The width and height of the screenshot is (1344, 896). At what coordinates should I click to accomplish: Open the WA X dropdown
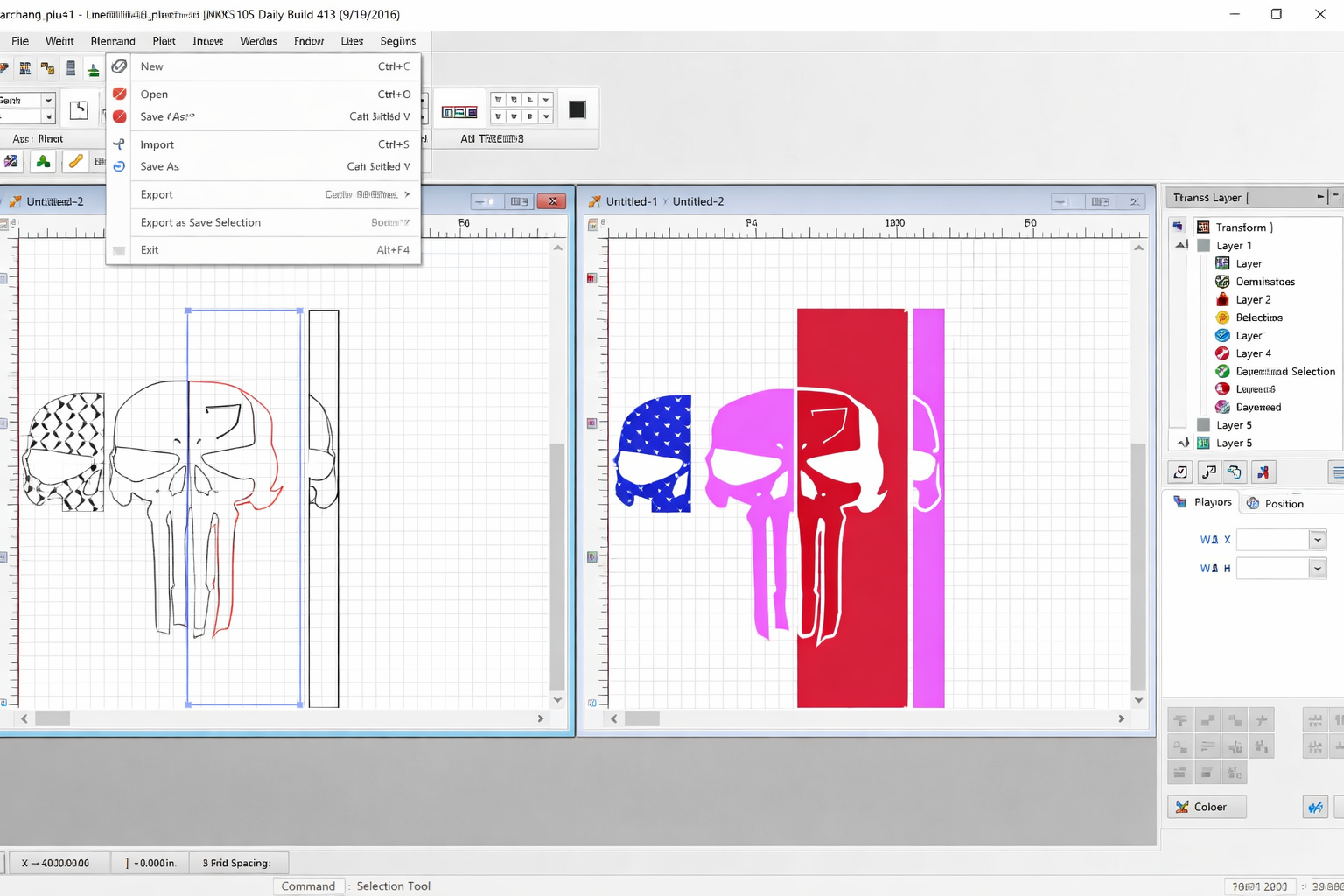[1317, 540]
